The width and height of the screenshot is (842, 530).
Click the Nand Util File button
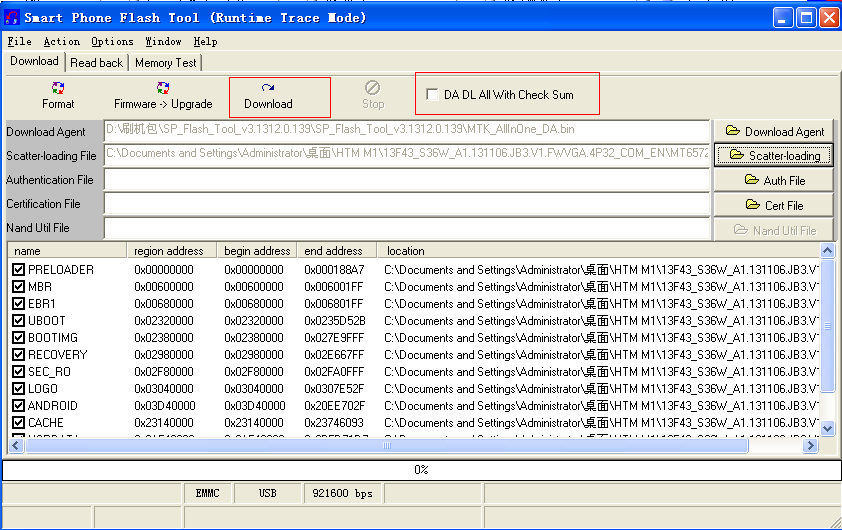[774, 230]
